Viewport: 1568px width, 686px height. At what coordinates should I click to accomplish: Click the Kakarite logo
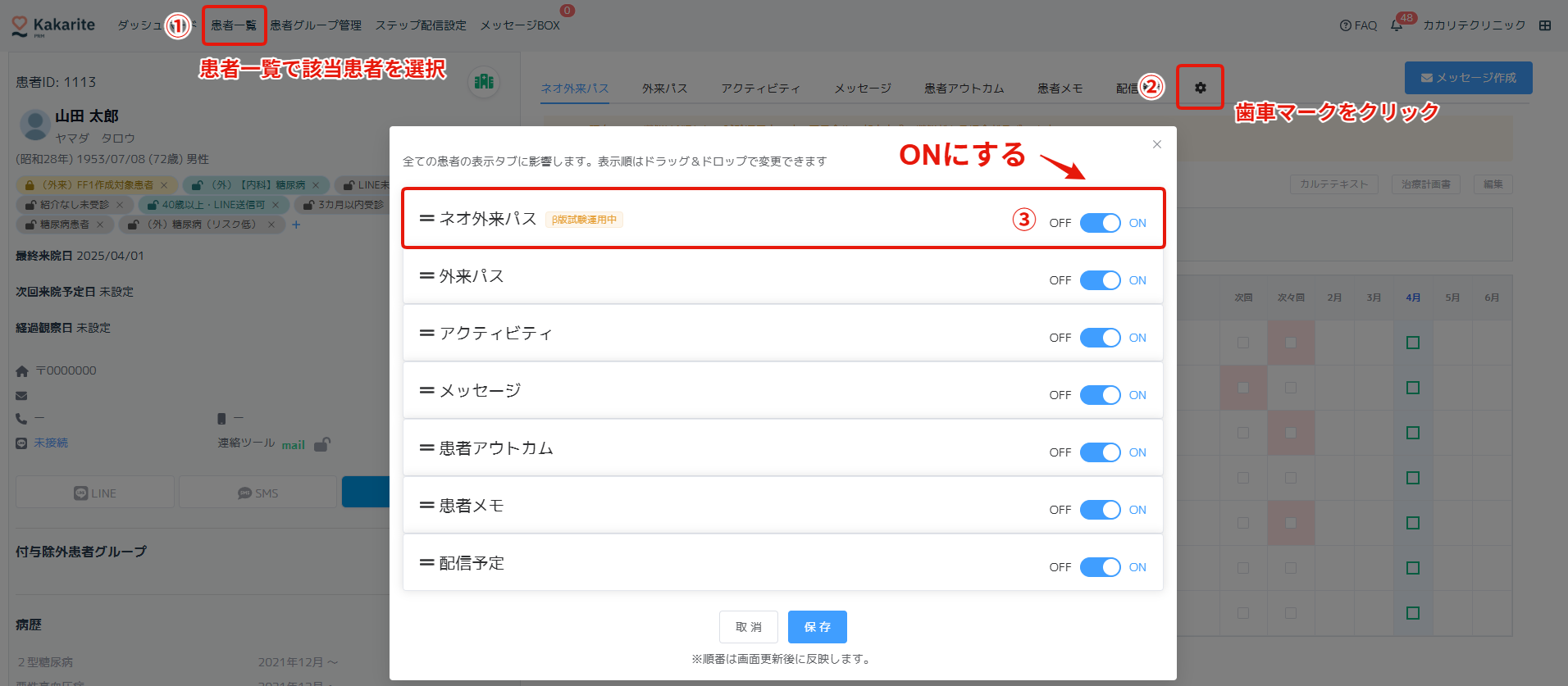pyautogui.click(x=53, y=25)
